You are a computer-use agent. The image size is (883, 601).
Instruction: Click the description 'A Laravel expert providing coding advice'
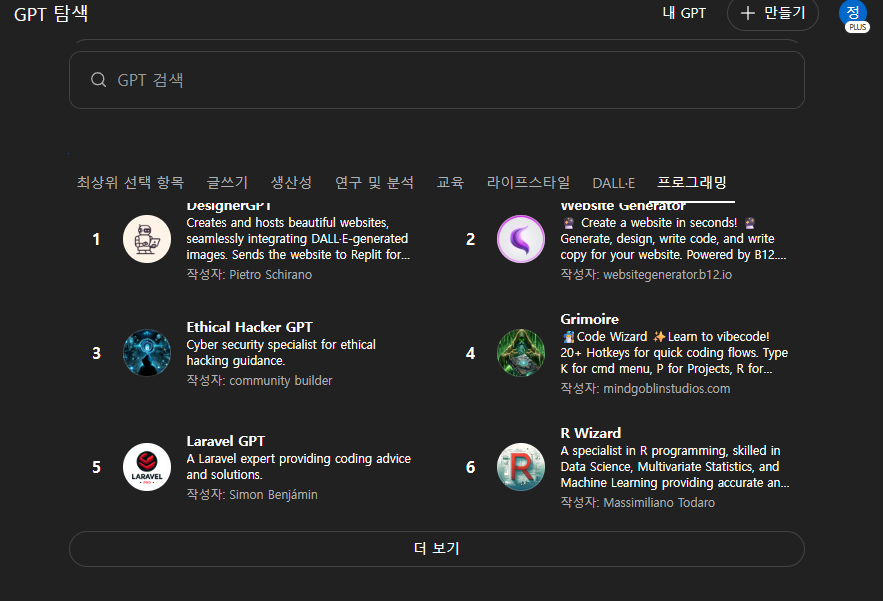(x=298, y=466)
